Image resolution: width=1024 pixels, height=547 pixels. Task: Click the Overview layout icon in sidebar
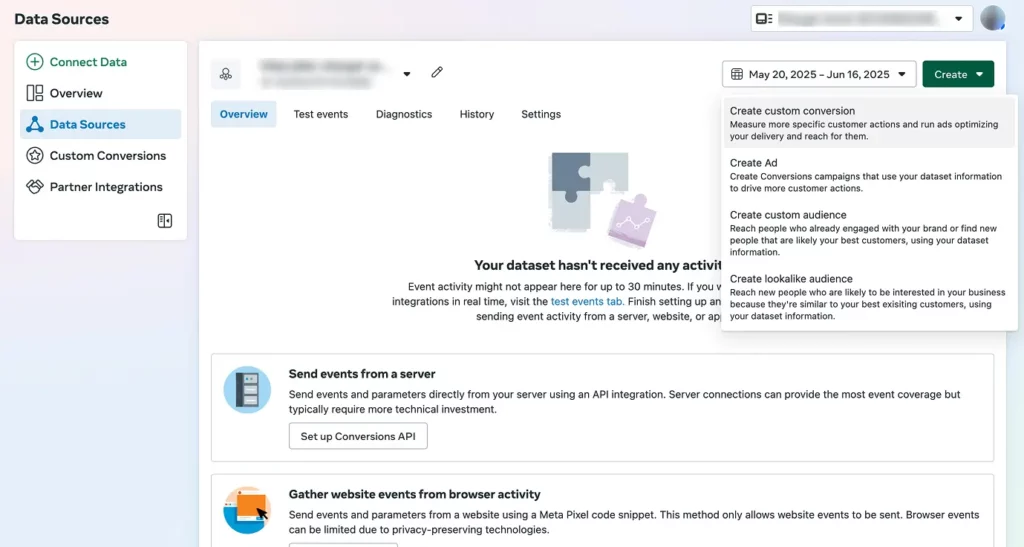35,93
